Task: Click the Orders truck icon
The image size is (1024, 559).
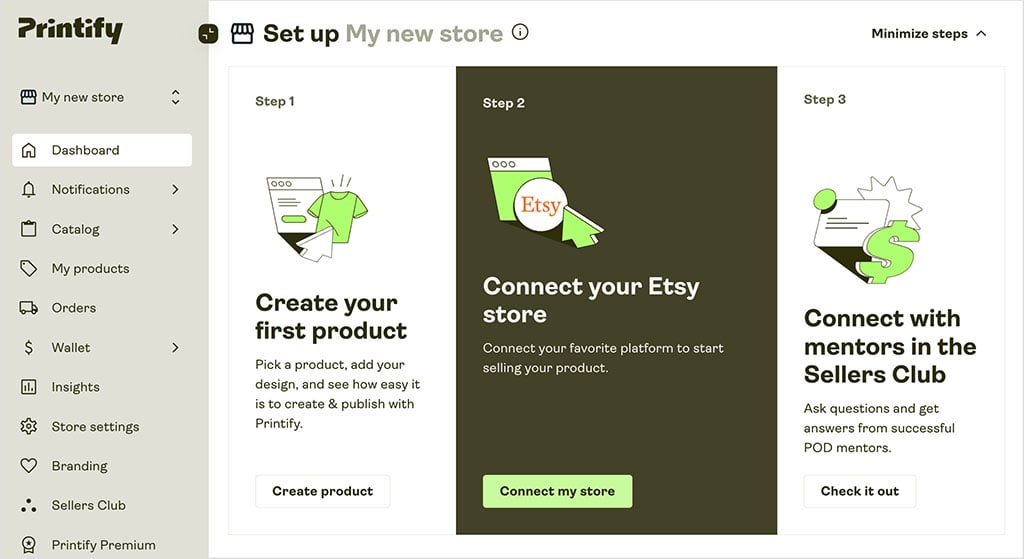Action: tap(29, 308)
